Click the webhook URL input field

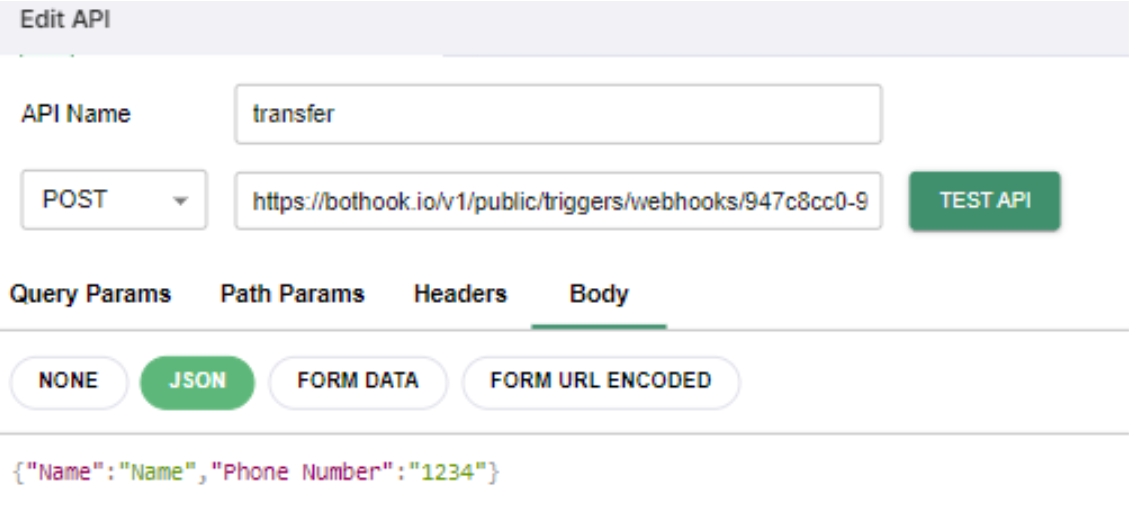558,200
